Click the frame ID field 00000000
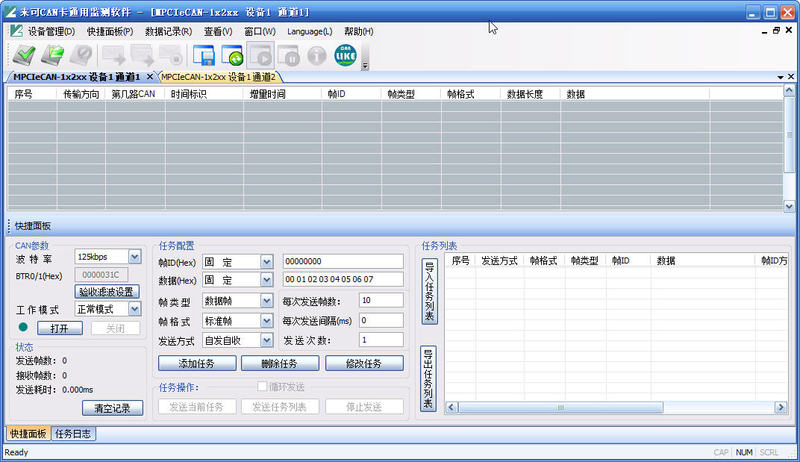The image size is (800, 462). coord(343,262)
